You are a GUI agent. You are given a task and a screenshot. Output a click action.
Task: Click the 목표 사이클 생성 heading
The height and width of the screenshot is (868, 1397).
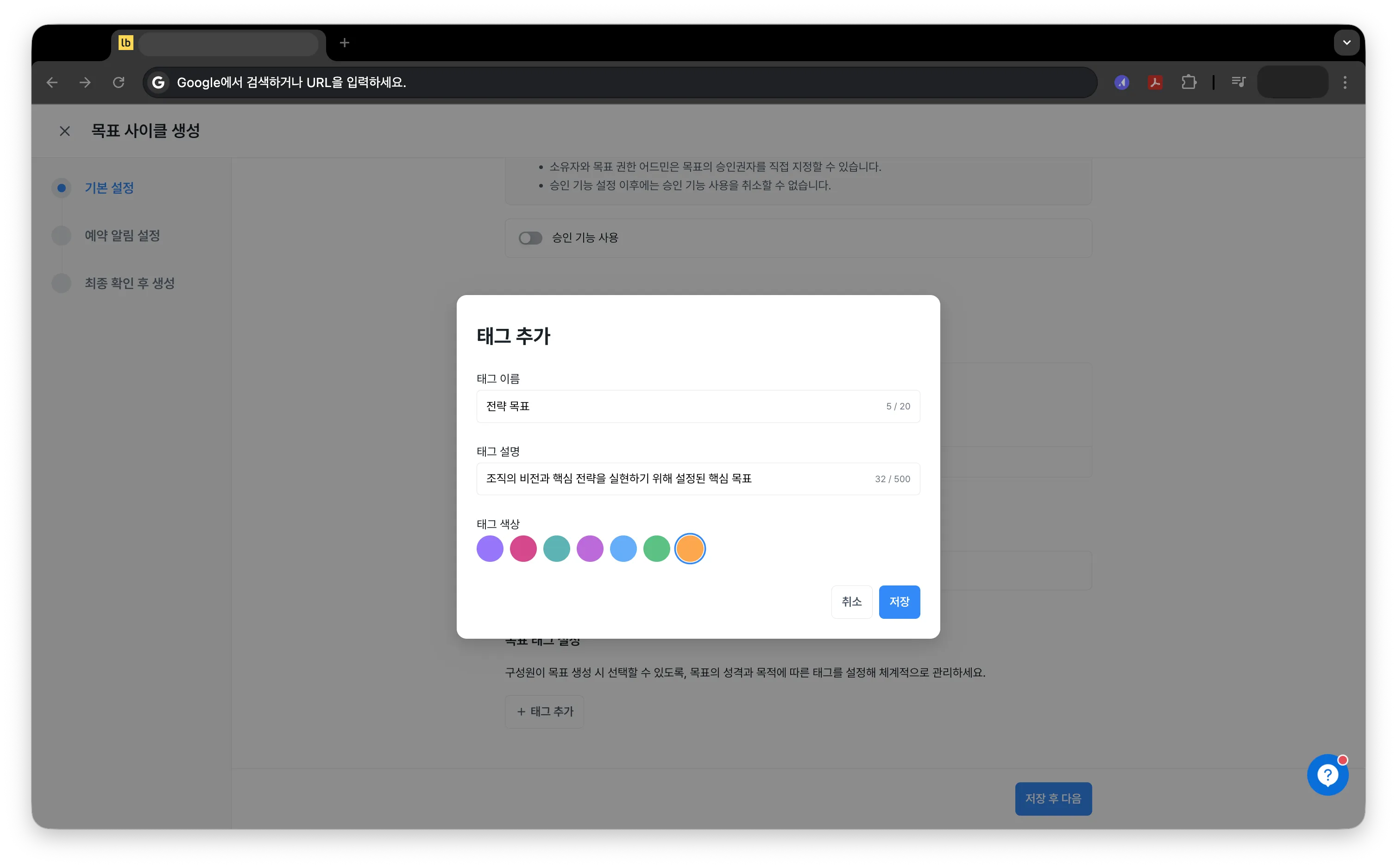[146, 131]
